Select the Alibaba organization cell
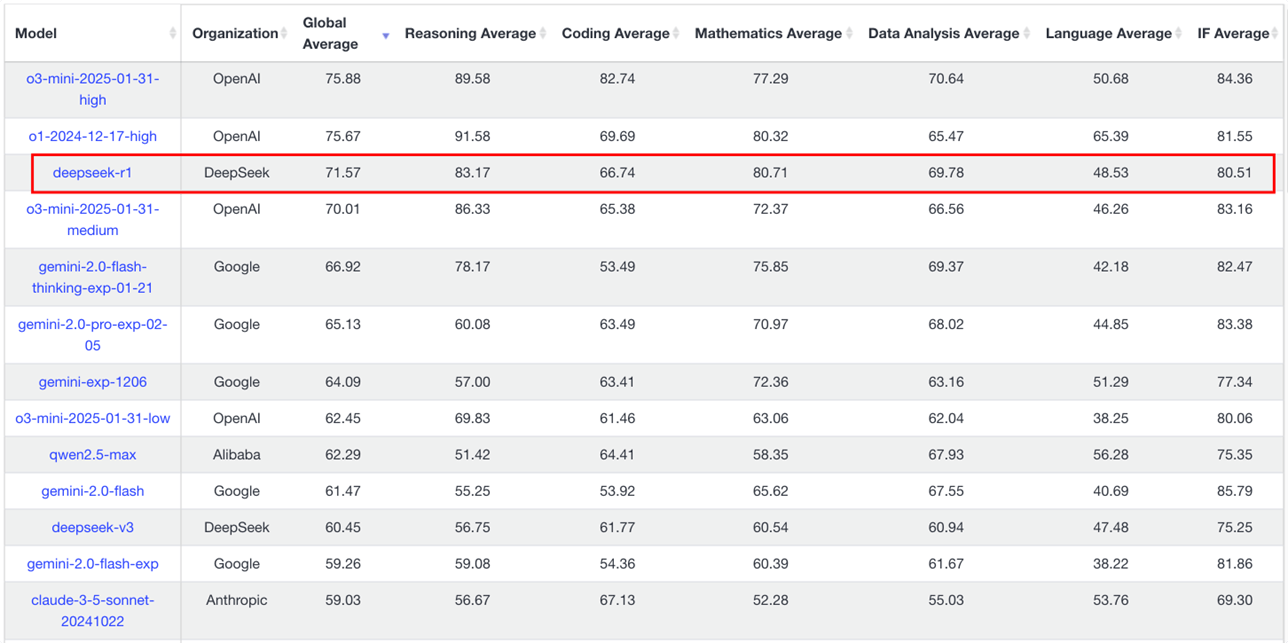This screenshot has height=643, width=1288. coord(237,455)
